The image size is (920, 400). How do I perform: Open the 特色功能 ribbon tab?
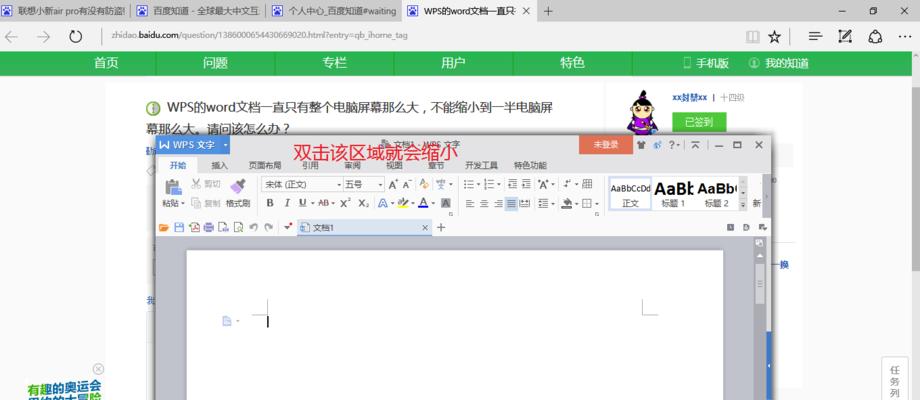click(x=530, y=165)
